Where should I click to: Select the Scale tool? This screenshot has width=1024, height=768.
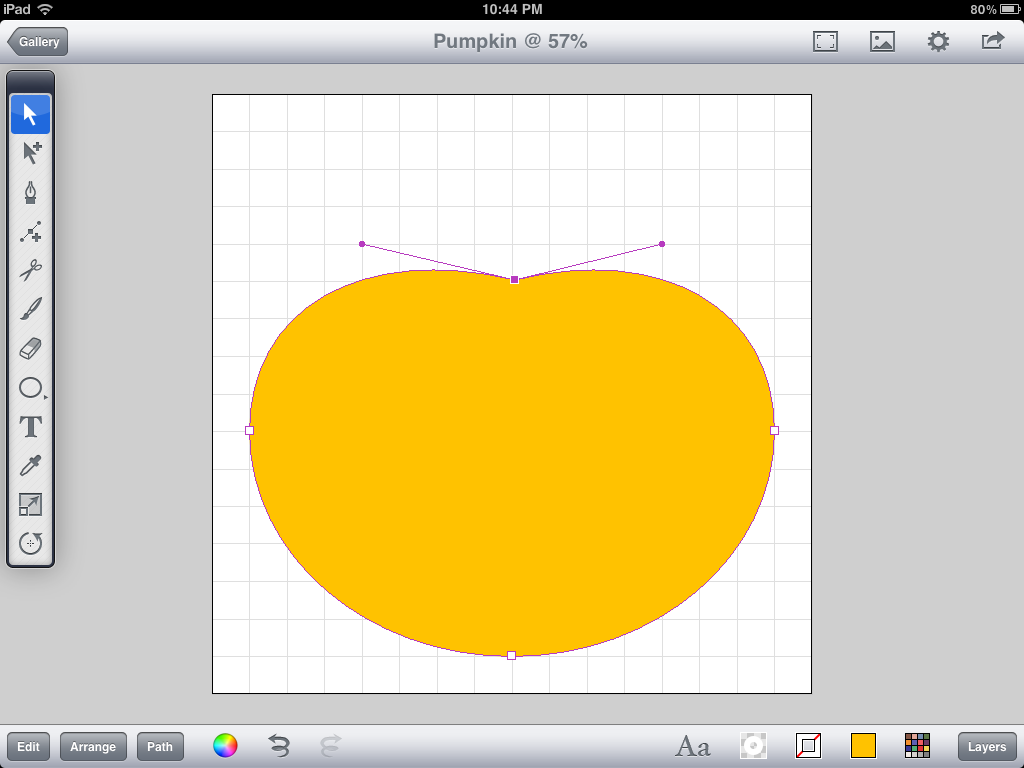30,505
